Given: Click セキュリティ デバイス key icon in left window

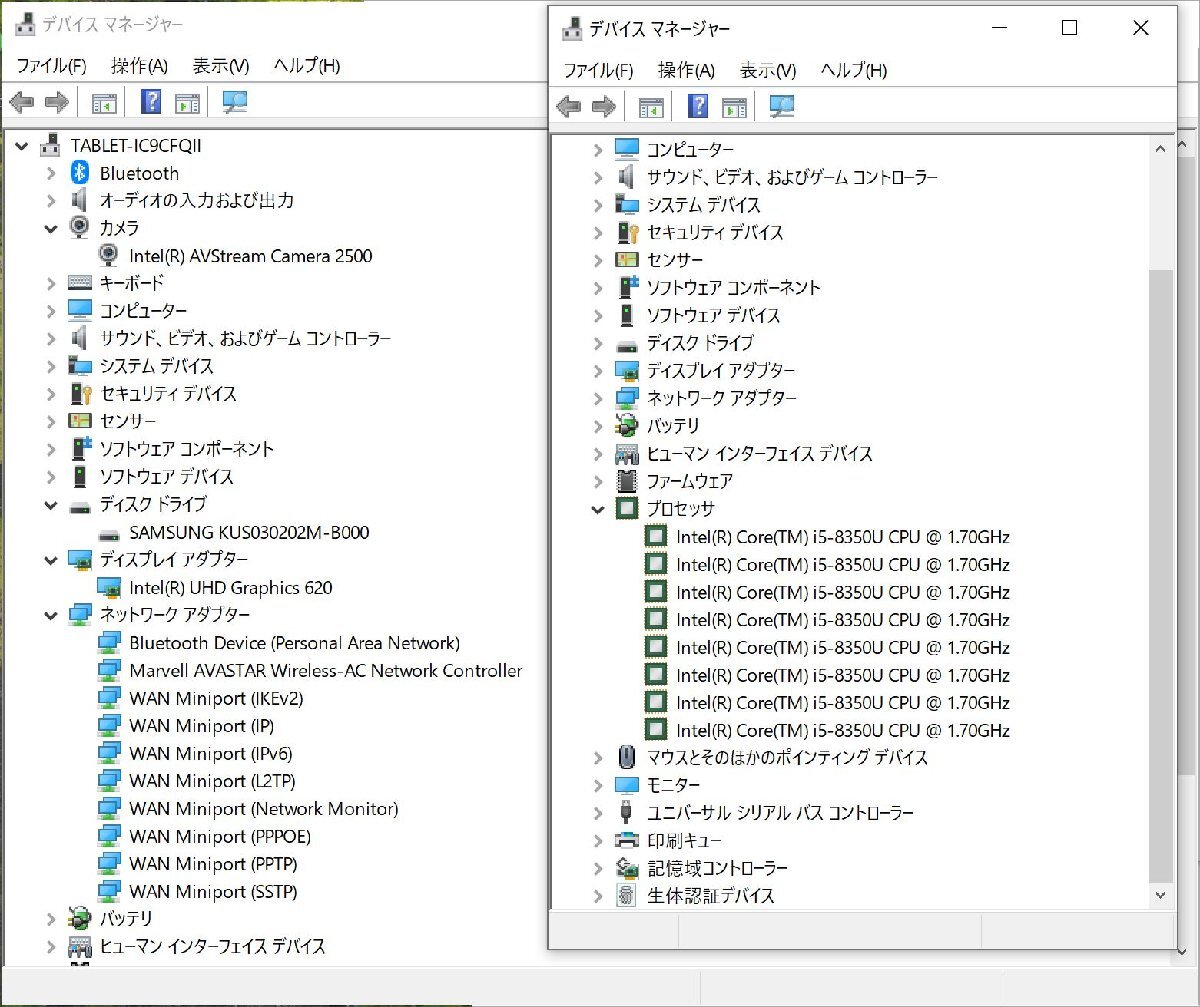Looking at the screenshot, I should (80, 394).
